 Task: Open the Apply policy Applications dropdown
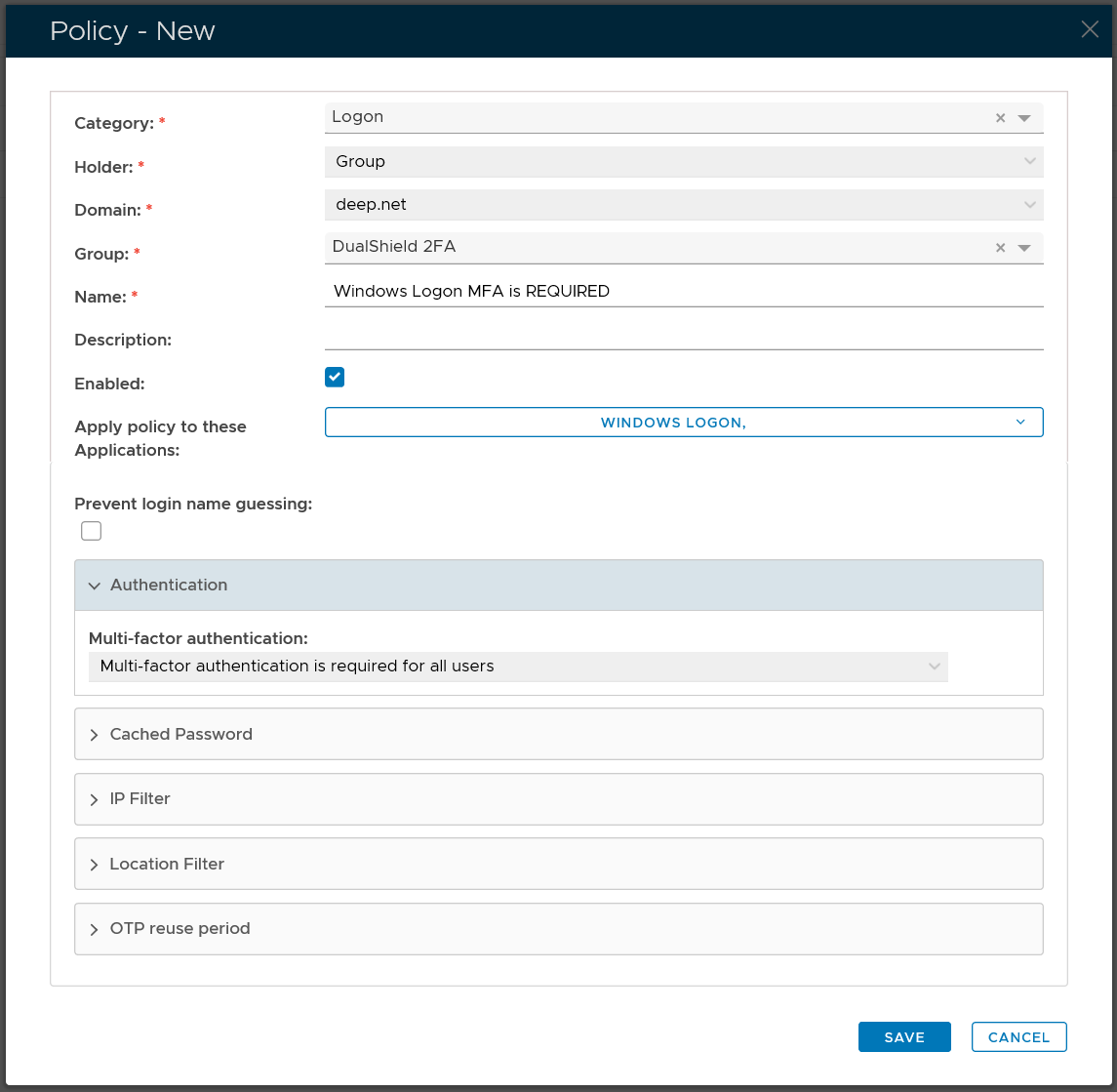pos(683,423)
